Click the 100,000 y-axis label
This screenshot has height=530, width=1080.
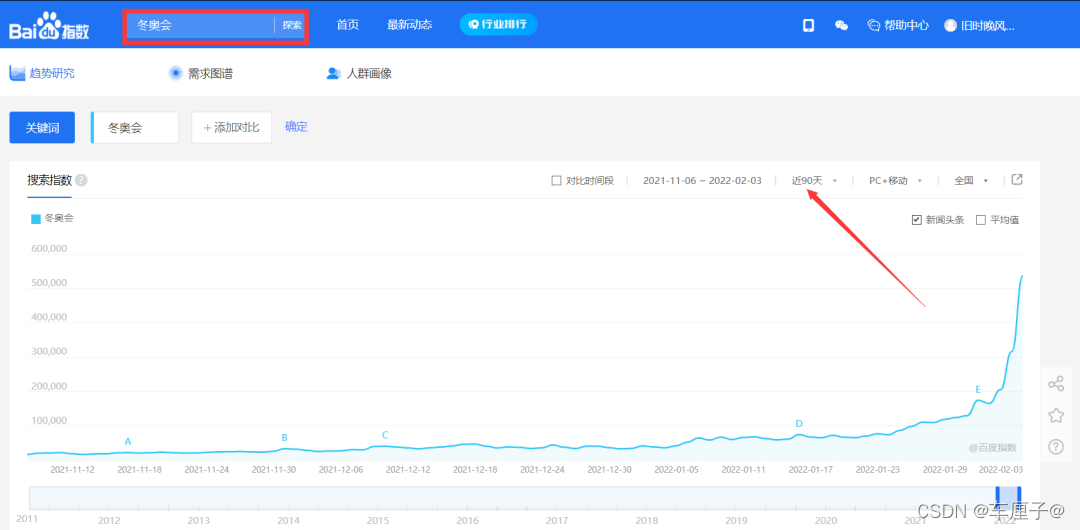48,420
